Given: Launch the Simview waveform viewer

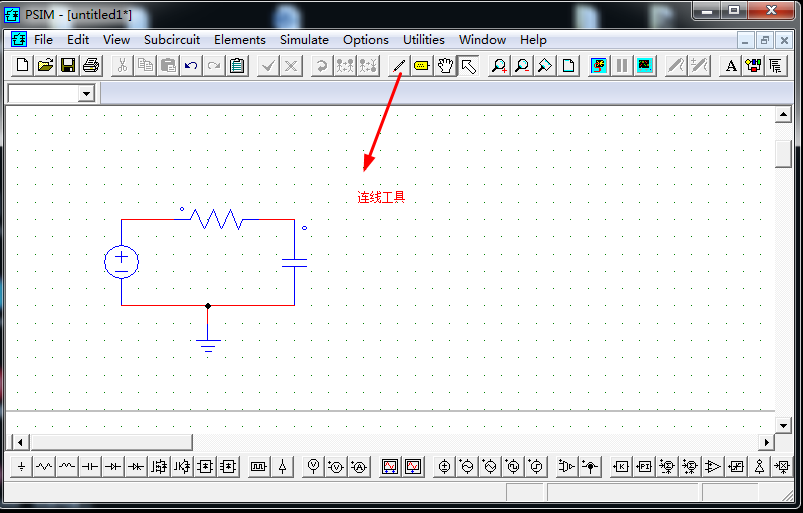Looking at the screenshot, I should click(x=644, y=66).
